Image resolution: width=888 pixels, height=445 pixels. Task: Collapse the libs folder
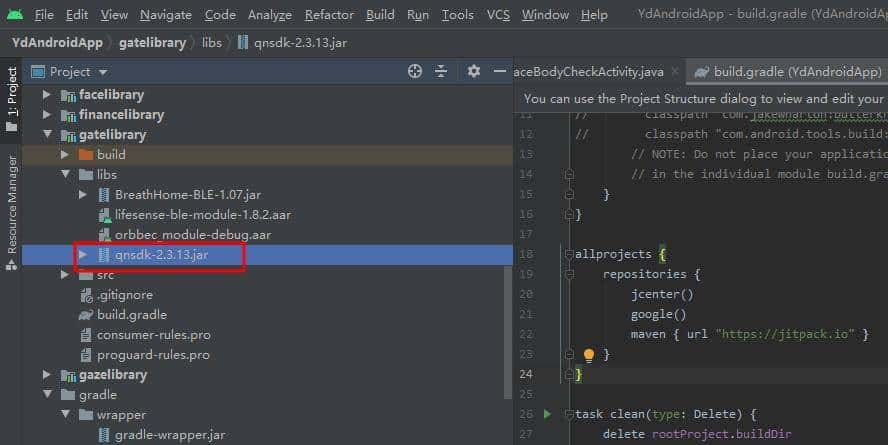[65, 174]
